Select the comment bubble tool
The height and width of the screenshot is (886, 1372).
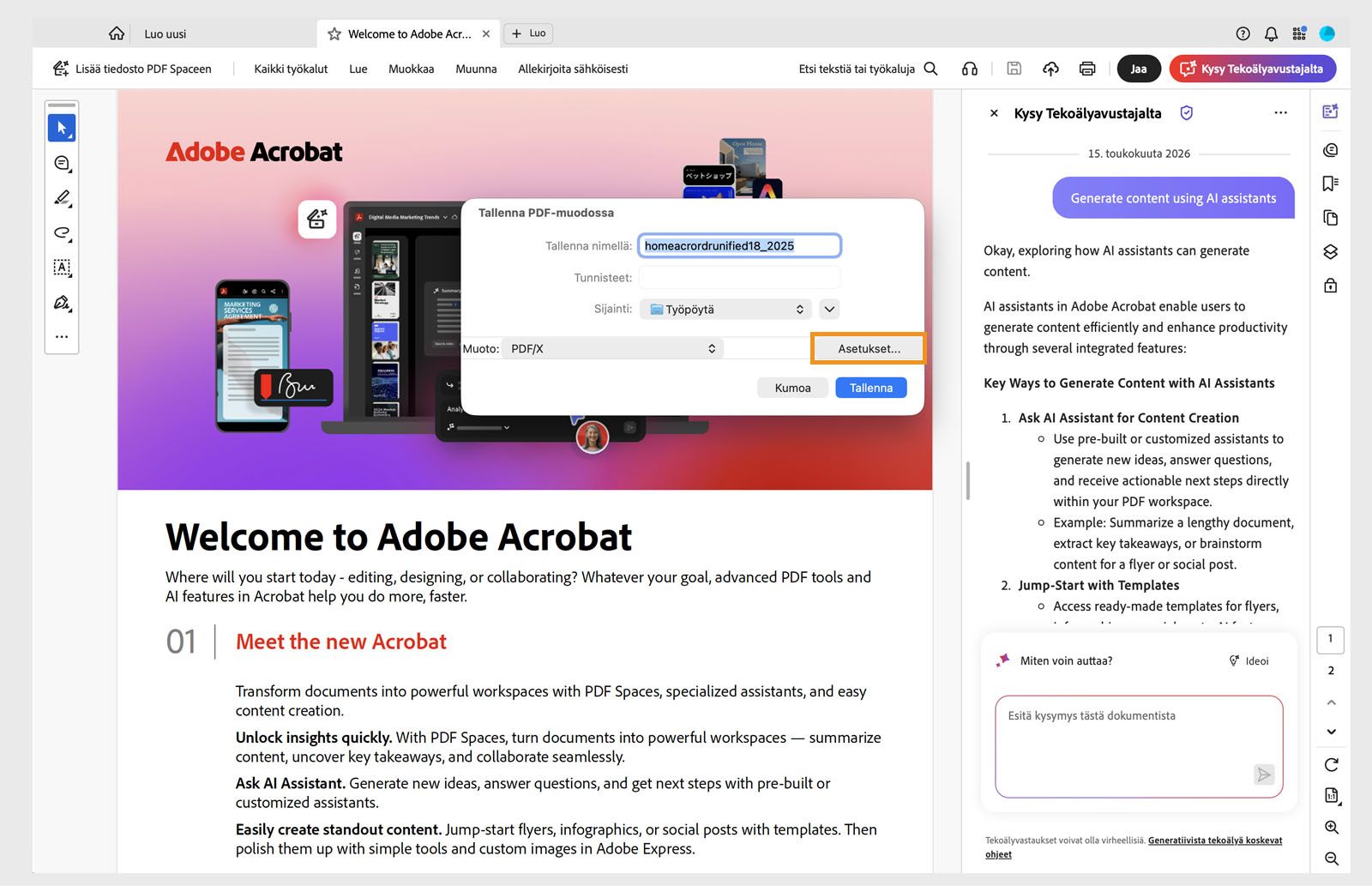pyautogui.click(x=62, y=163)
